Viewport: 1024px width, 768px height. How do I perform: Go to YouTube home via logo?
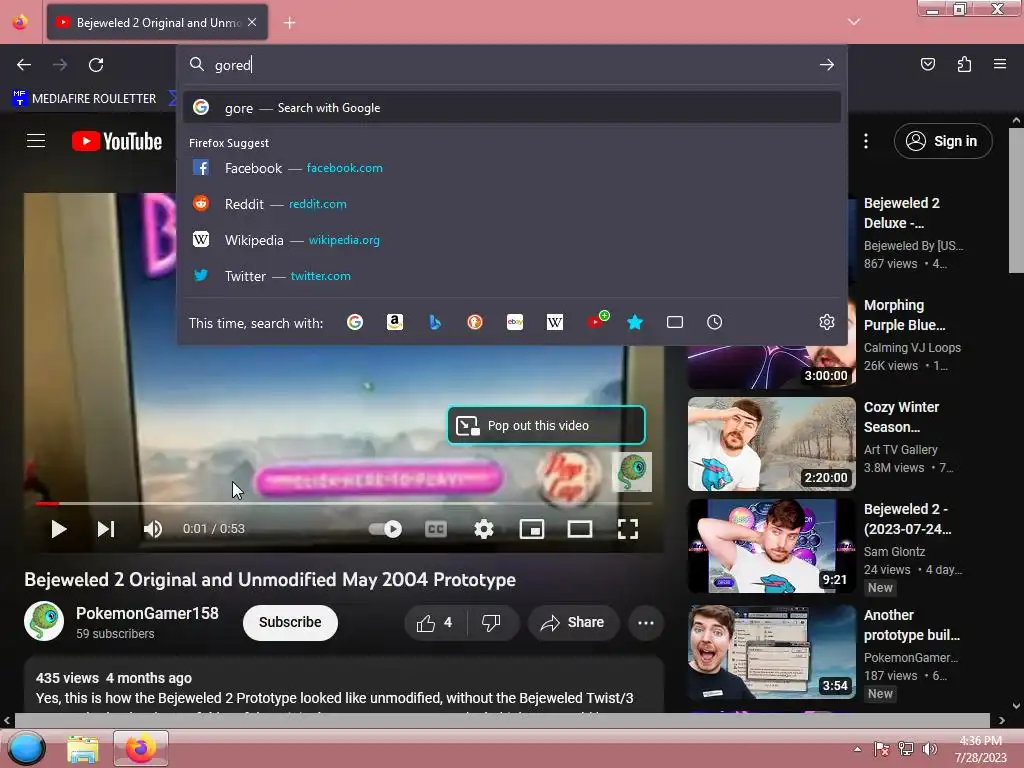[x=117, y=141]
